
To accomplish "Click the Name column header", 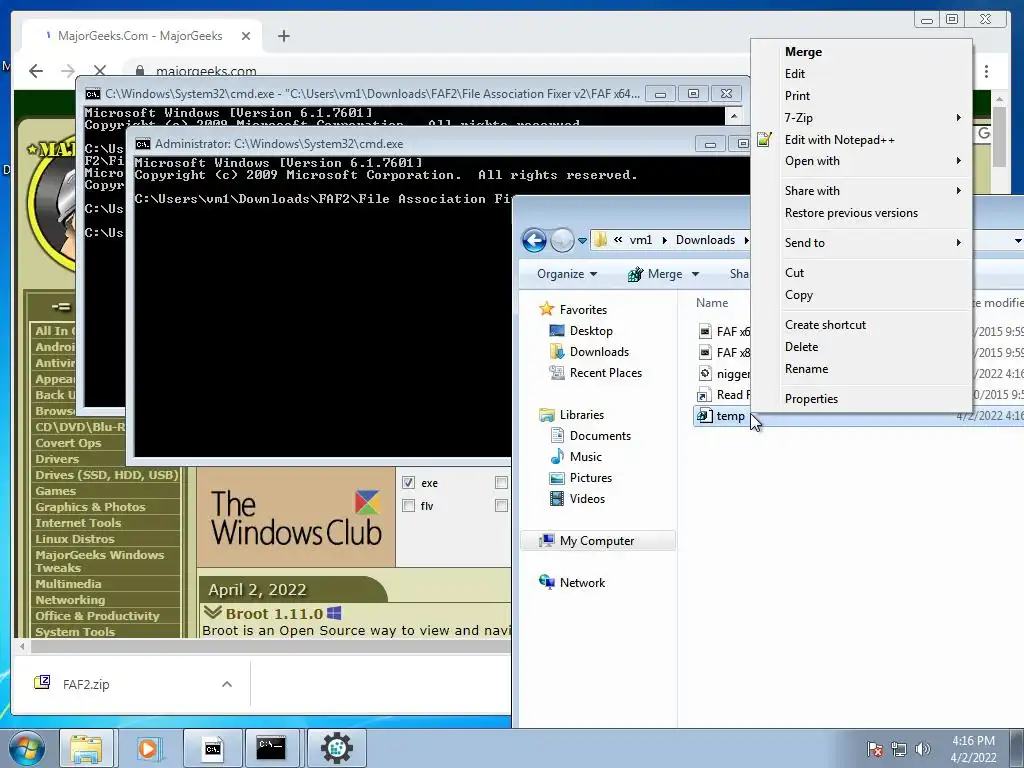I will pyautogui.click(x=712, y=303).
